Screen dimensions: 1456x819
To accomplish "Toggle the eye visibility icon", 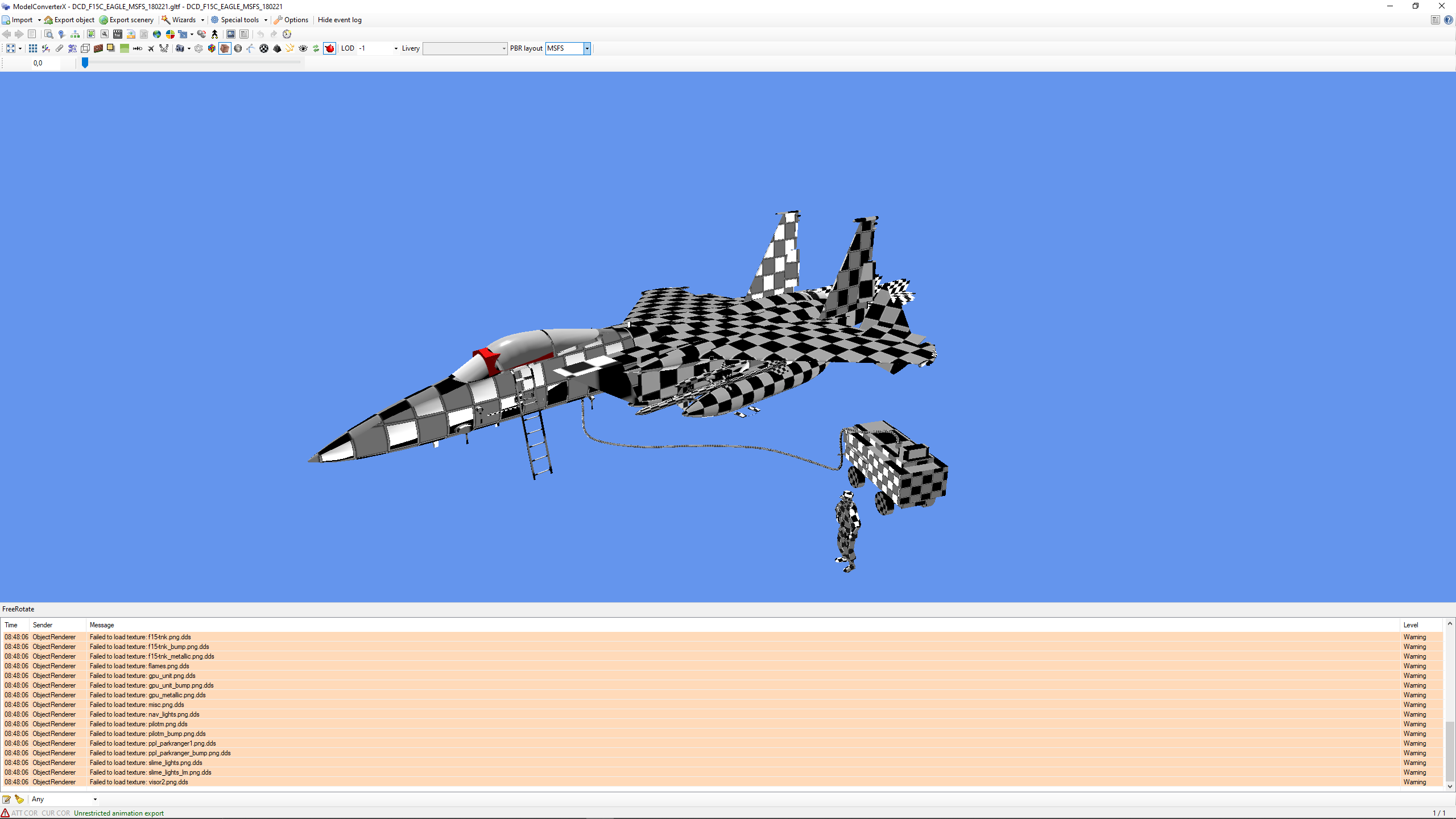I will 303,48.
